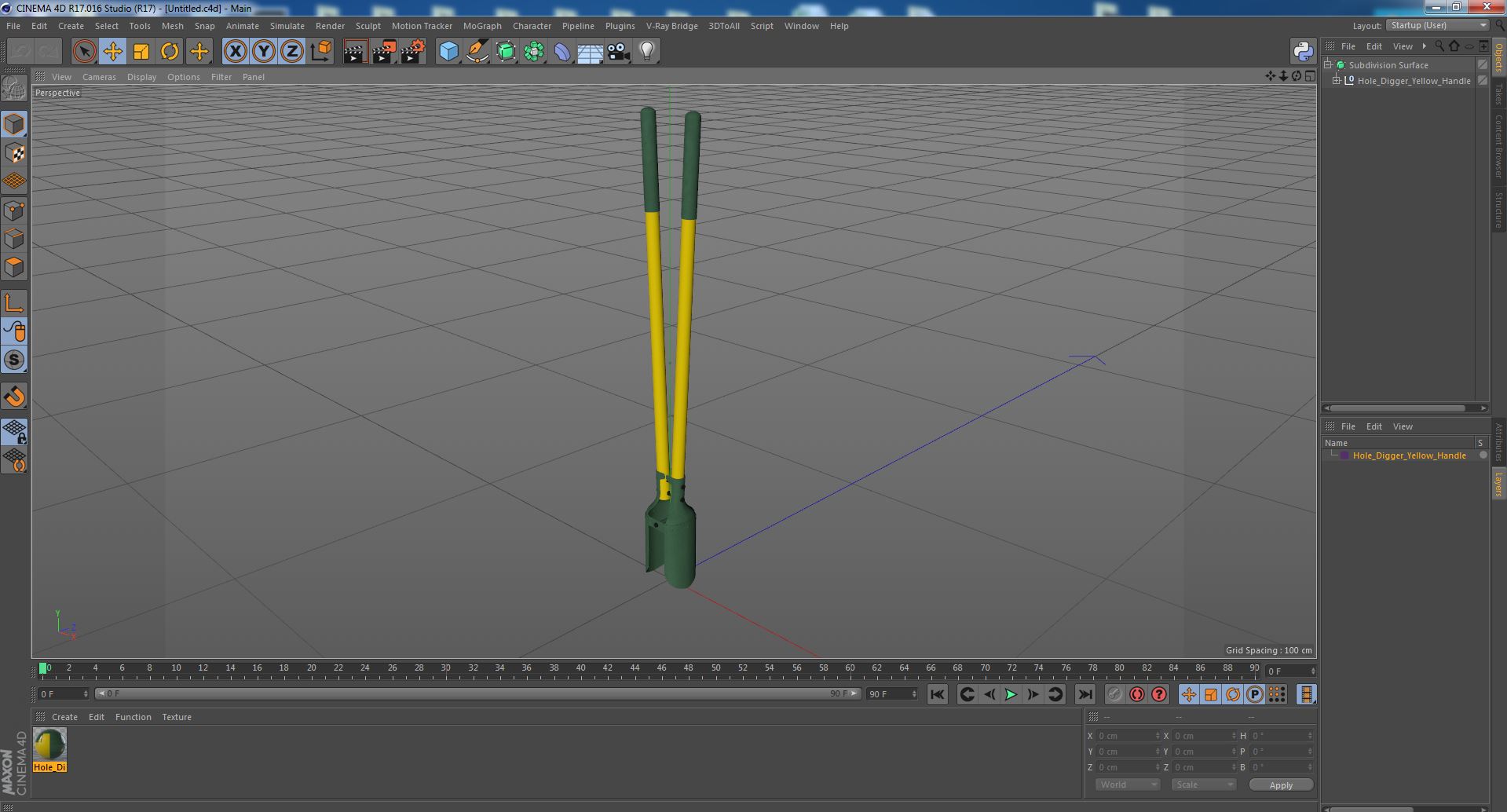Add a Light object

(646, 52)
